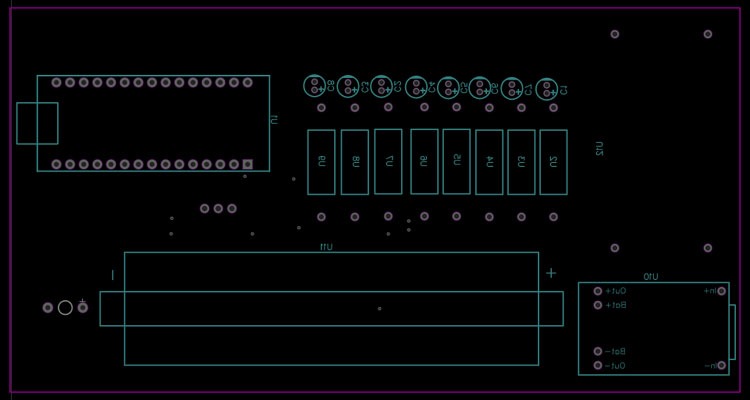Viewport: 750px width, 400px height.
Task: Click the U5 IC footprint outline
Action: 456,161
